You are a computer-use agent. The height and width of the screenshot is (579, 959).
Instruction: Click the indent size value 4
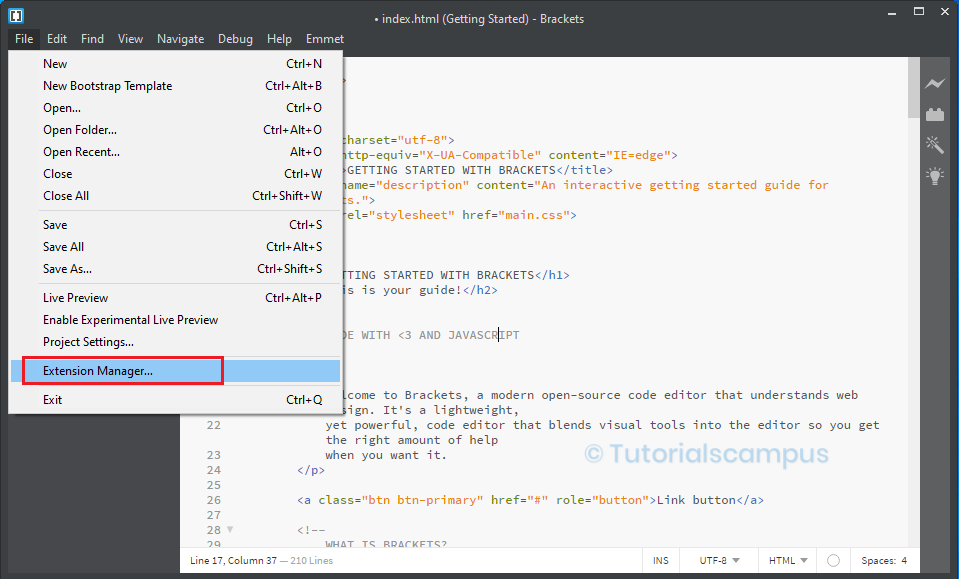904,561
